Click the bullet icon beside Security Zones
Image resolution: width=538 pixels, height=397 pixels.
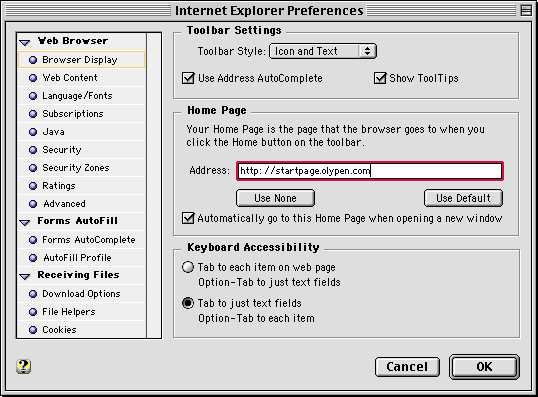click(x=33, y=168)
